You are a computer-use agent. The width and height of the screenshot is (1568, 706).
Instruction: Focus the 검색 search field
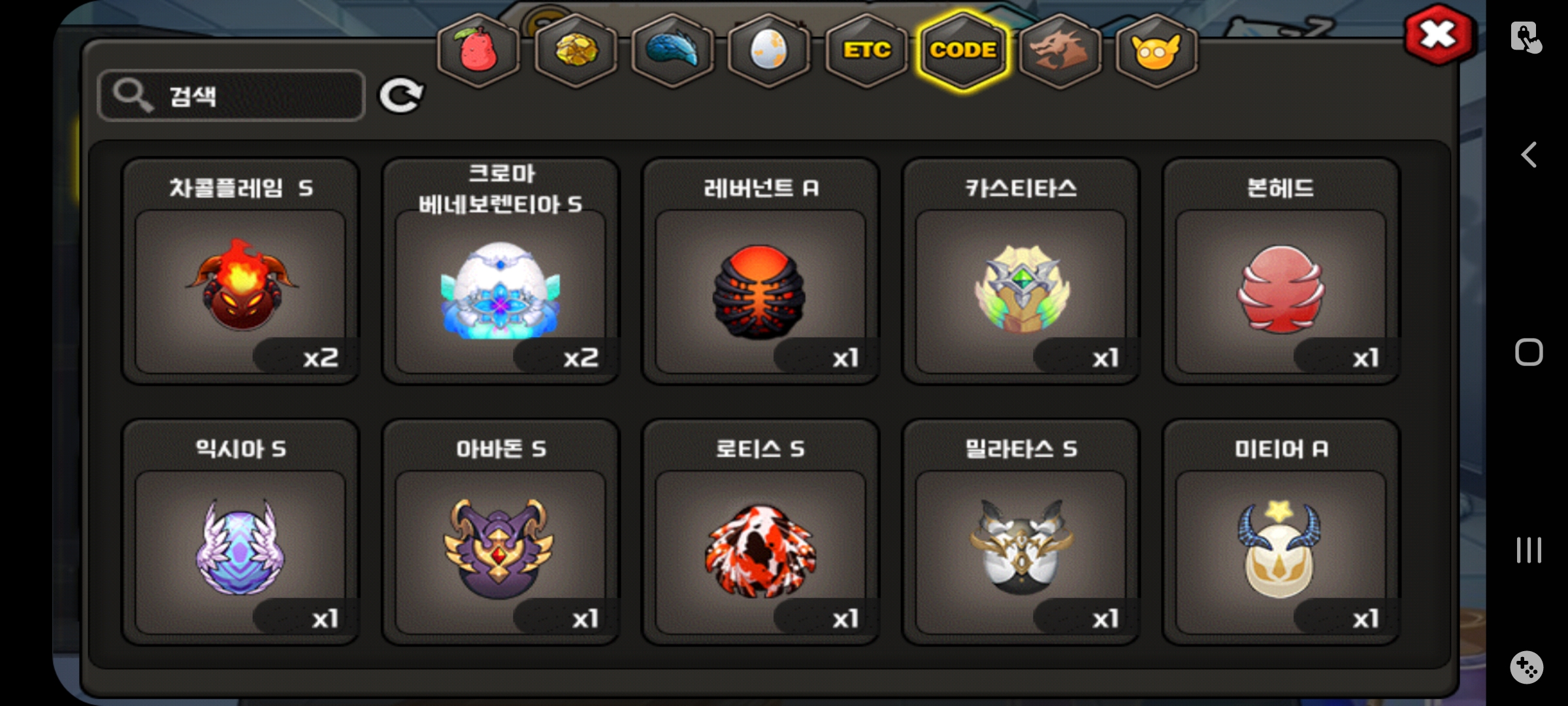point(231,95)
